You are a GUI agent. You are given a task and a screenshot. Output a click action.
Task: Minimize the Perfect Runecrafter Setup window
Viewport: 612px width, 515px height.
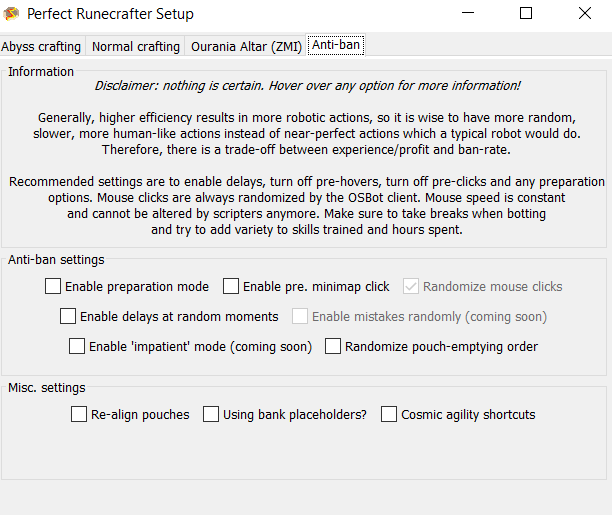[x=468, y=13]
